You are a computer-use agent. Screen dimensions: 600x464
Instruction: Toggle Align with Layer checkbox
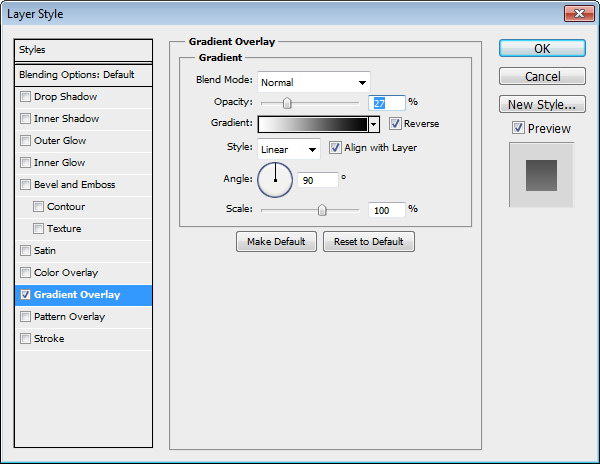point(335,148)
